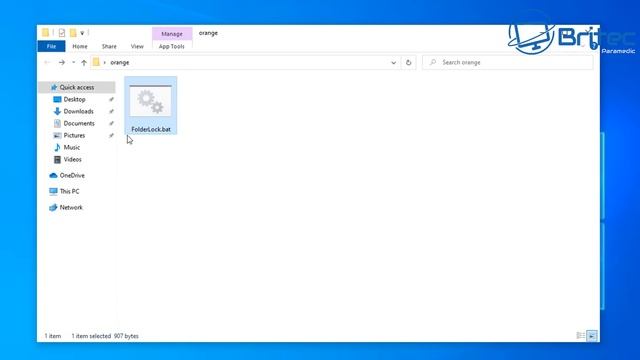
Task: Open Desktop in navigation pane
Action: (74, 100)
